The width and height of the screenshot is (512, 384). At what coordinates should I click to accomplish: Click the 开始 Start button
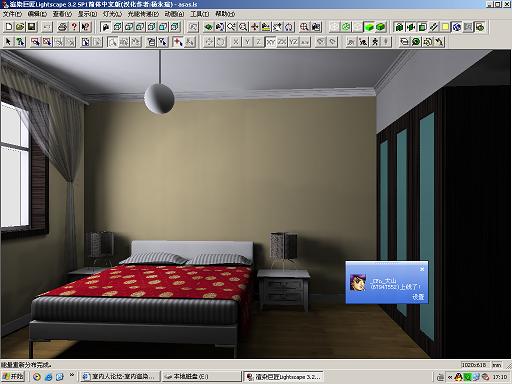click(x=13, y=377)
